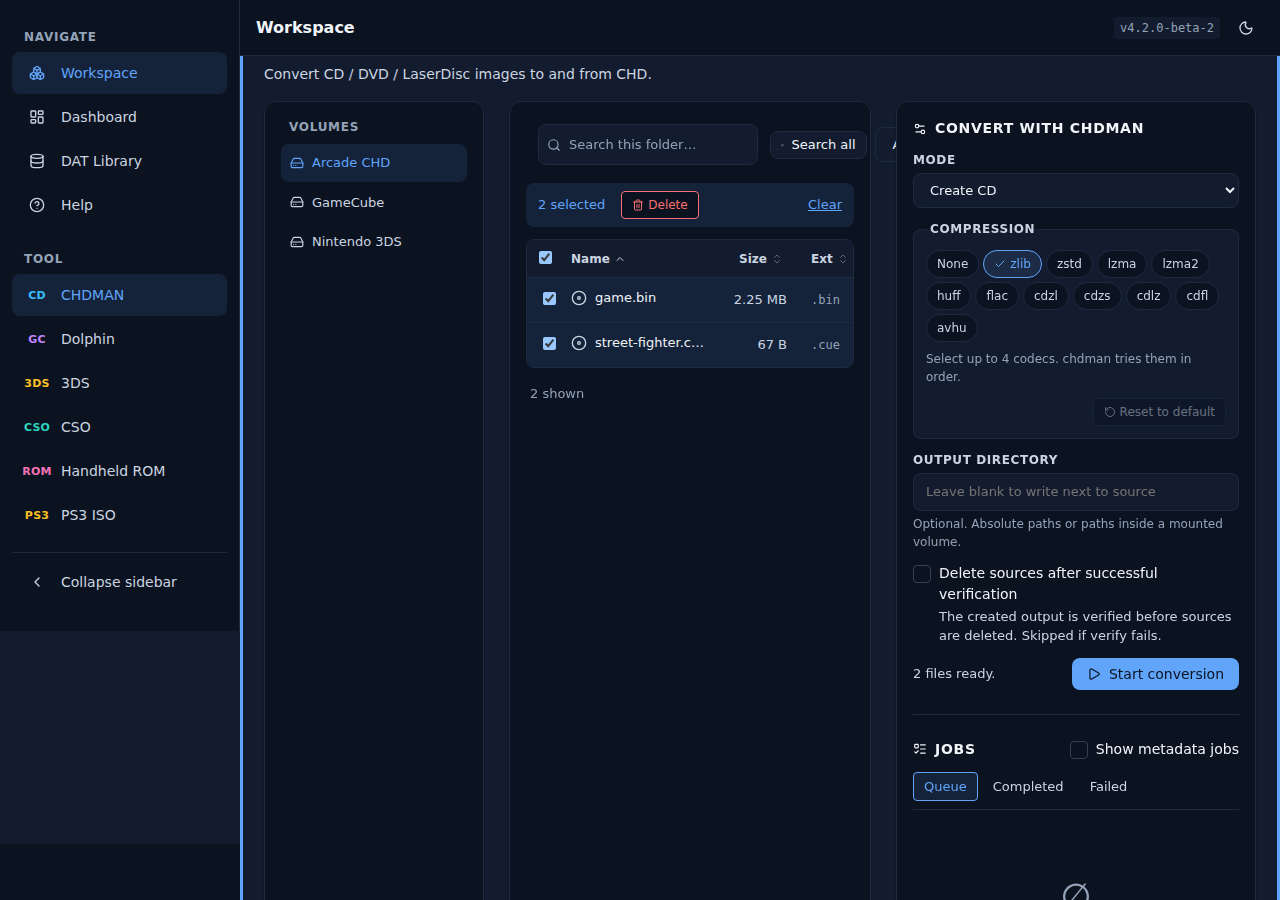1280x900 pixels.
Task: Enable the zstd codec
Action: pyautogui.click(x=1069, y=264)
